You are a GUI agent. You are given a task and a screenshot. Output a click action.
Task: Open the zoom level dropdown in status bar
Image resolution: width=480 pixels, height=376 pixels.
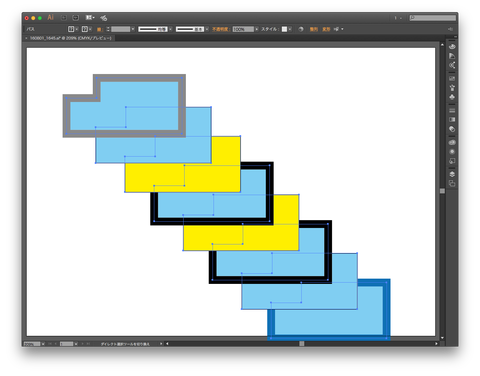tap(43, 344)
